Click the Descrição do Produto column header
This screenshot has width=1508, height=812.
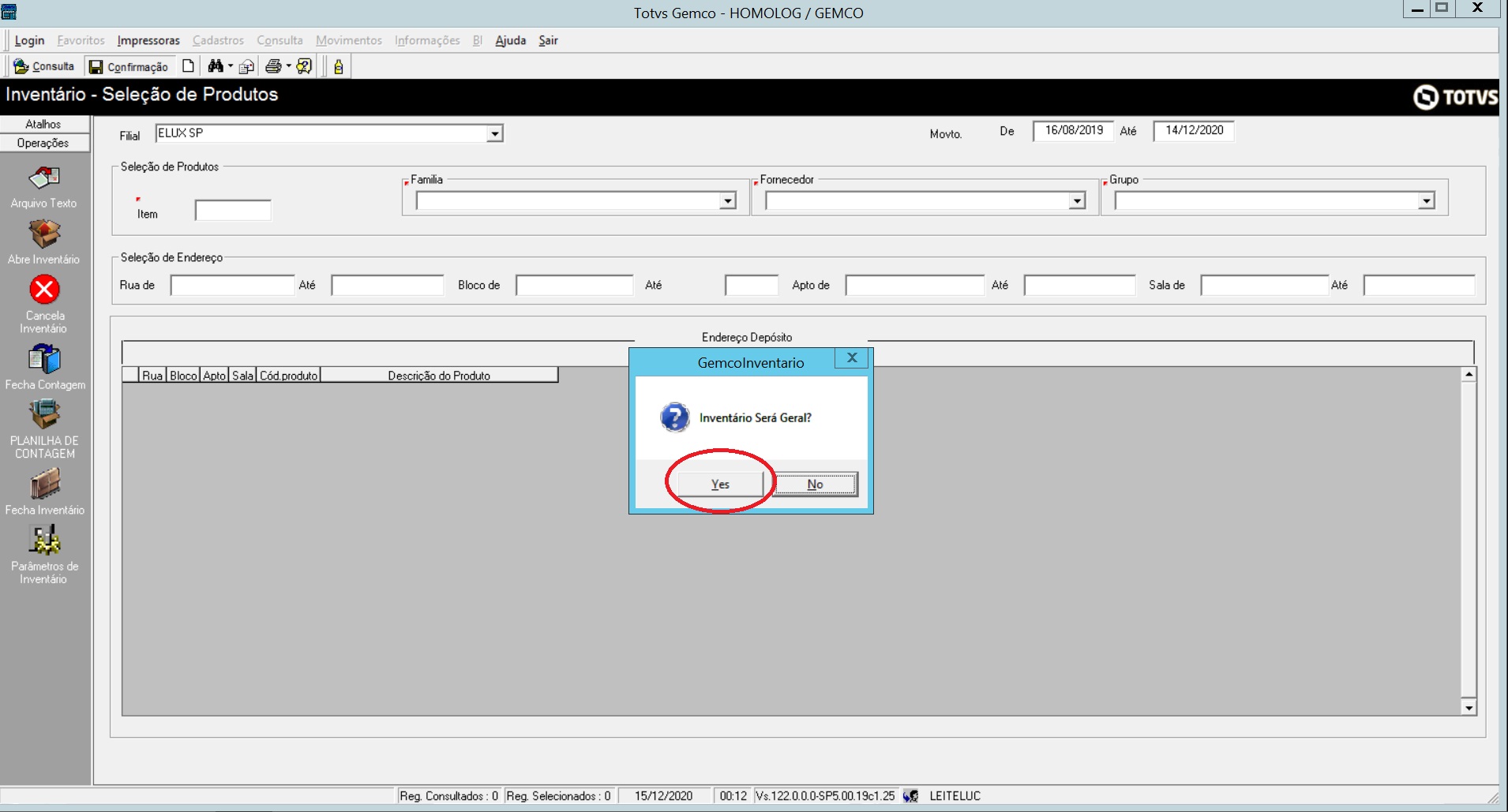pos(439,376)
